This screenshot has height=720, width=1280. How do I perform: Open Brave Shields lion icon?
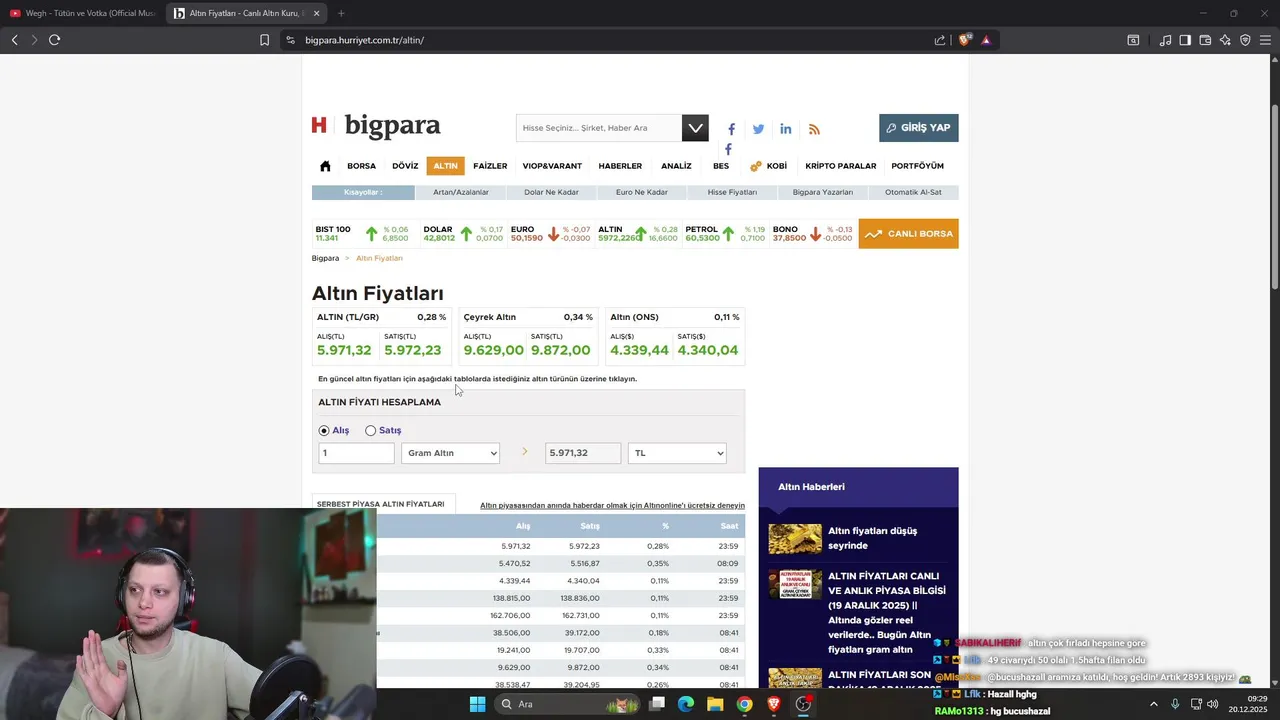[965, 40]
